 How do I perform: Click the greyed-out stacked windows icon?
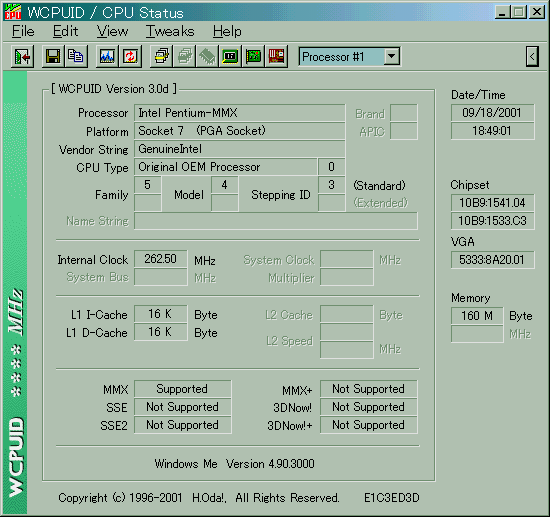pos(185,56)
